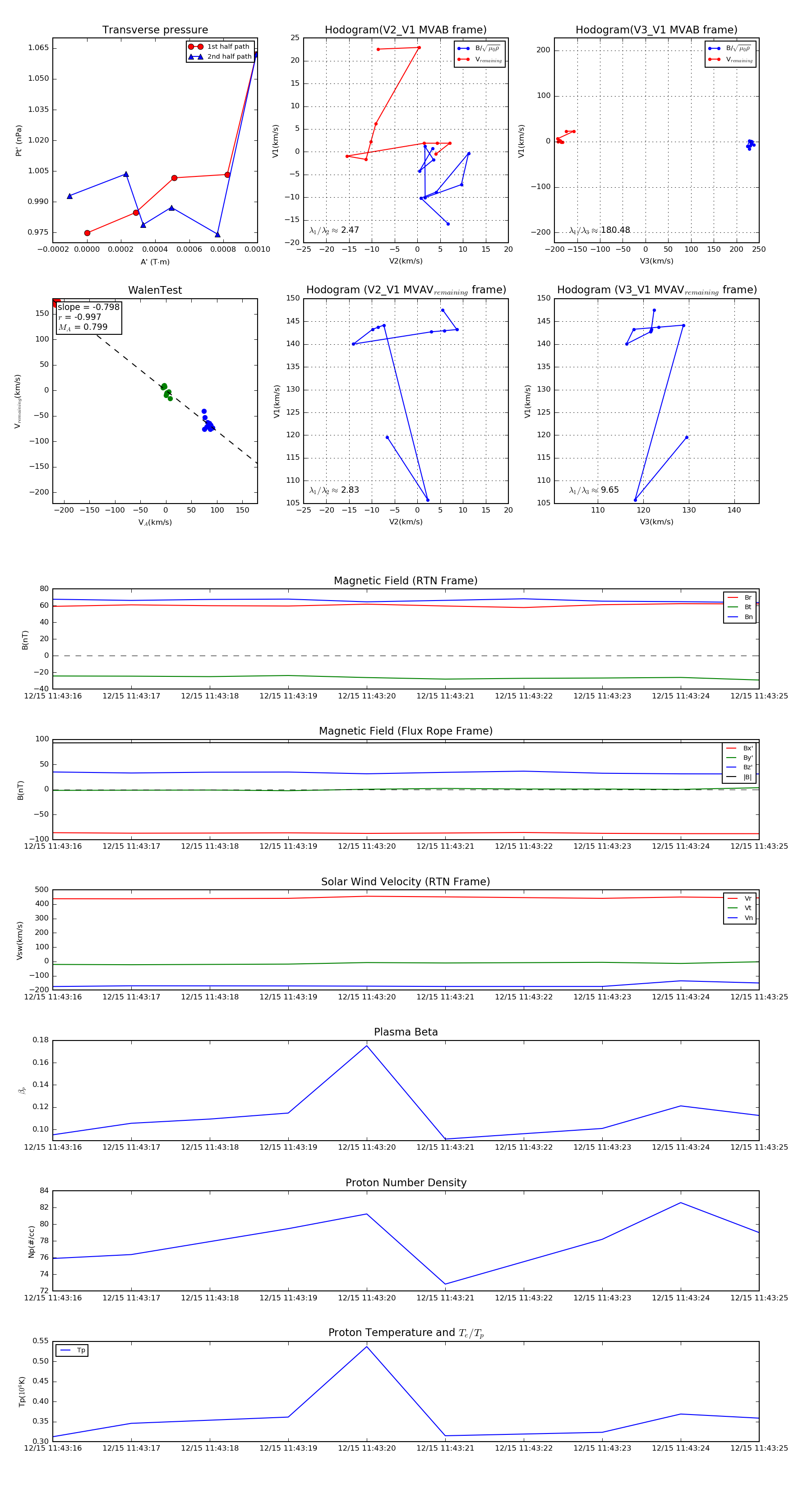The width and height of the screenshot is (812, 1489).
Task: Click the '|B|' legend entry
Action: pos(740,777)
